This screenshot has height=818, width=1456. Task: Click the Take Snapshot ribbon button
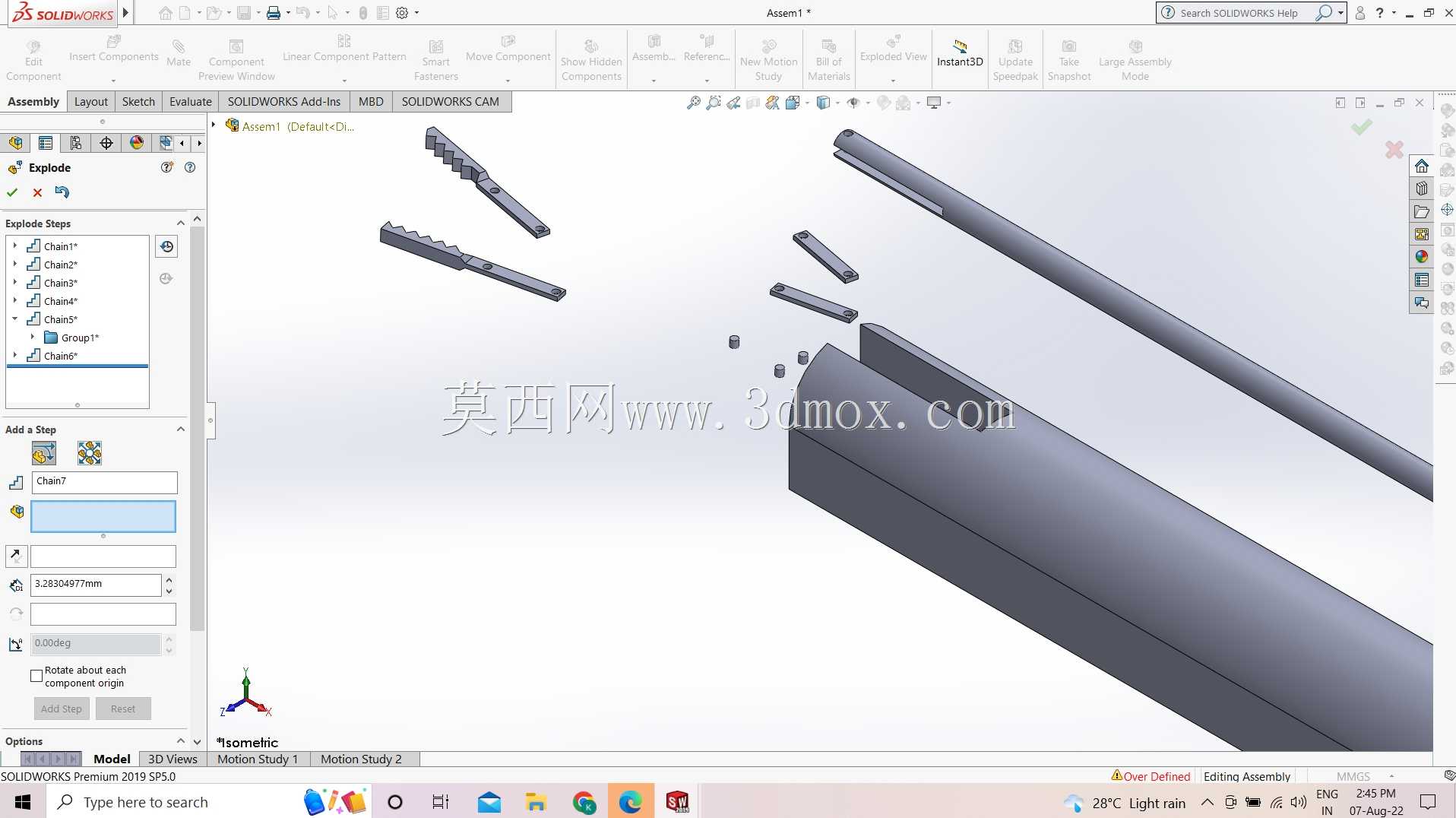(1069, 60)
